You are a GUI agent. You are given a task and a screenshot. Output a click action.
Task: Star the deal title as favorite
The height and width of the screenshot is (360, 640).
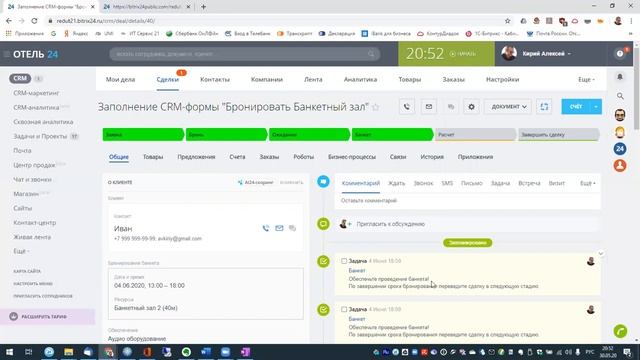(x=376, y=107)
